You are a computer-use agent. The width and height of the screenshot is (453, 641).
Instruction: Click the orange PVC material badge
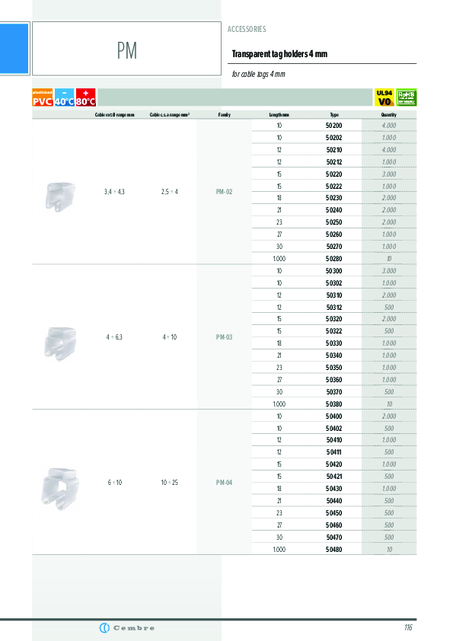(x=43, y=97)
